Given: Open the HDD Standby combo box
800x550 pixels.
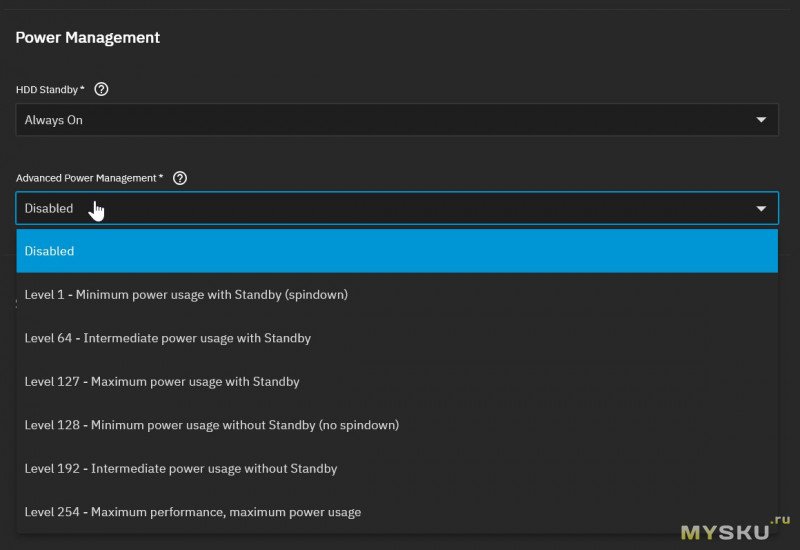Looking at the screenshot, I should (x=397, y=120).
